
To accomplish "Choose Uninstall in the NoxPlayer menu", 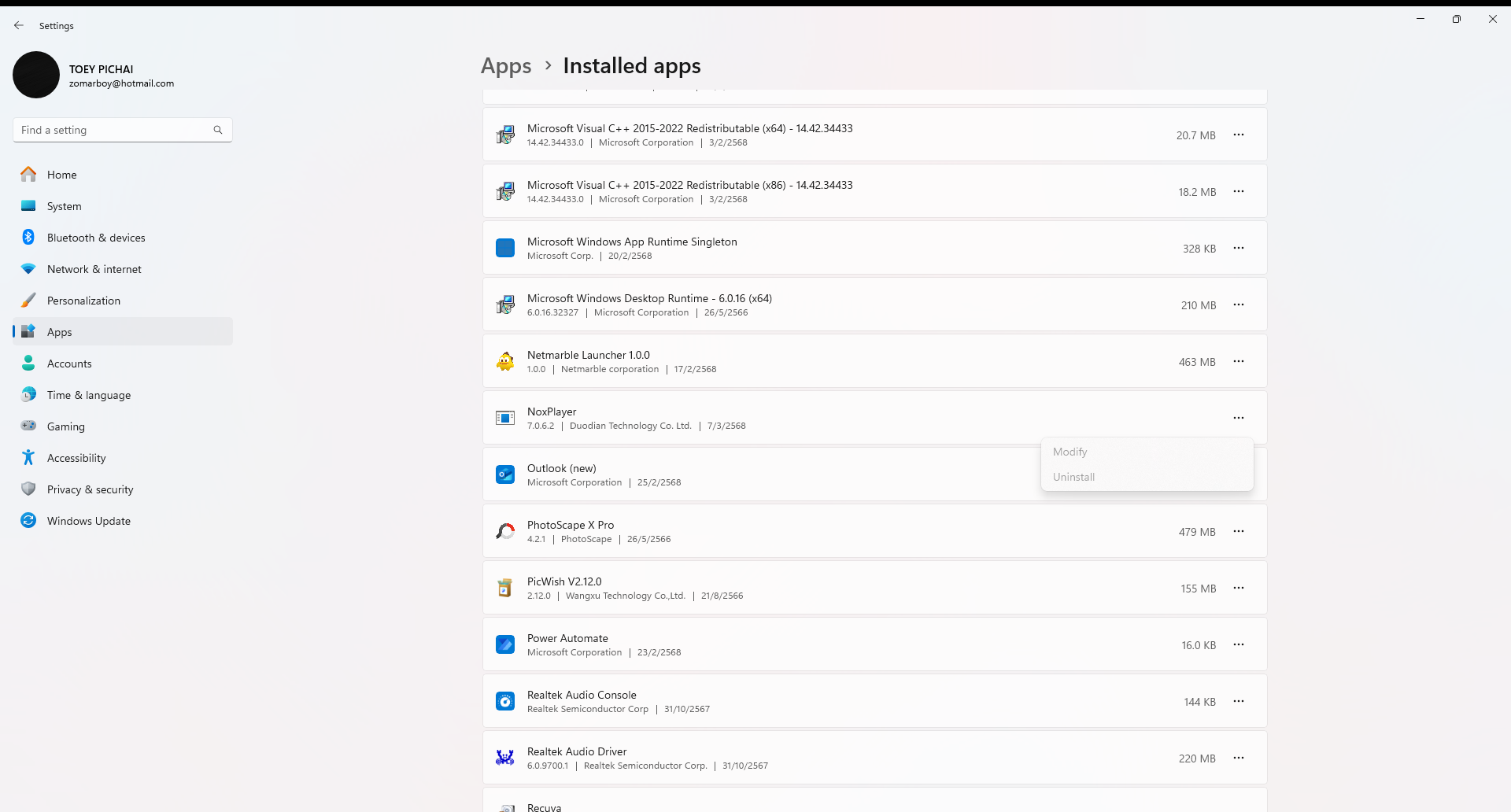I will click(x=1147, y=477).
